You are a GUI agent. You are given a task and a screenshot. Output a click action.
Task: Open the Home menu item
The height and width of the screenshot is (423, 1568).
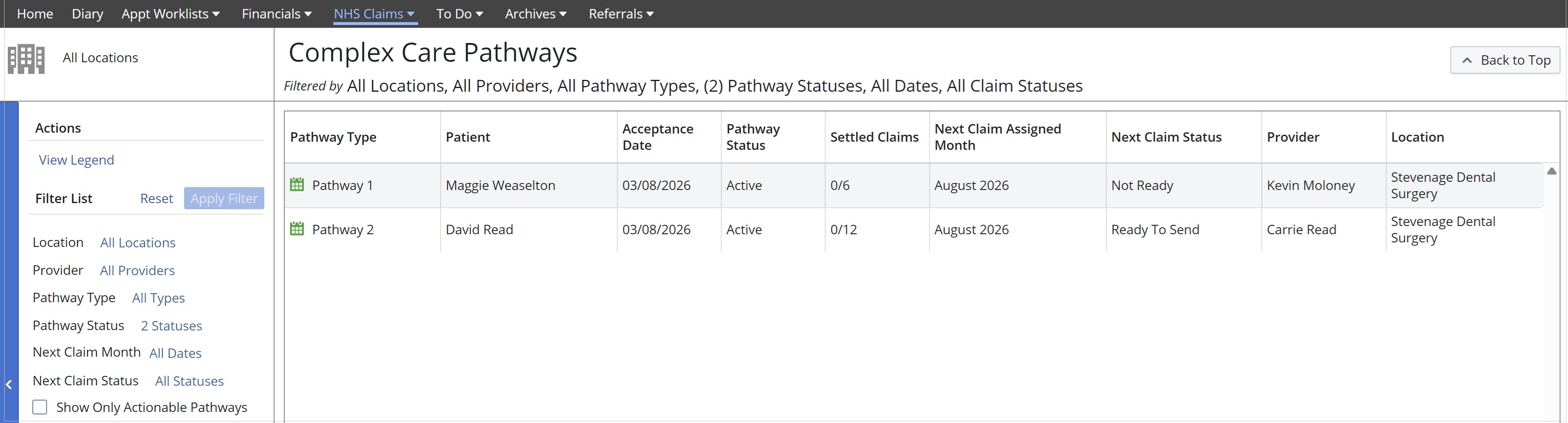(35, 14)
